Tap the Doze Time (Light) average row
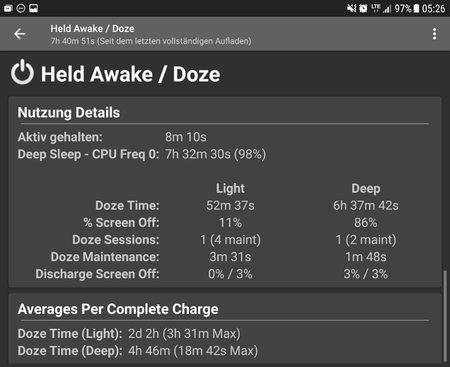Screen dimensions: 450x367 (x=129, y=334)
